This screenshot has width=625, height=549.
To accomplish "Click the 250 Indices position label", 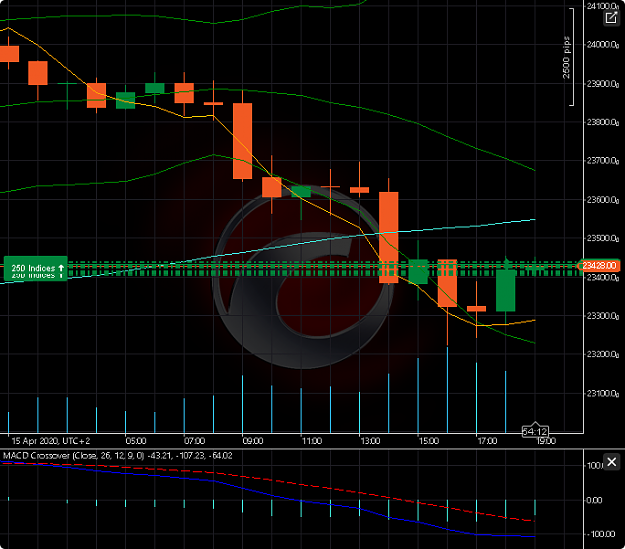I will [36, 268].
